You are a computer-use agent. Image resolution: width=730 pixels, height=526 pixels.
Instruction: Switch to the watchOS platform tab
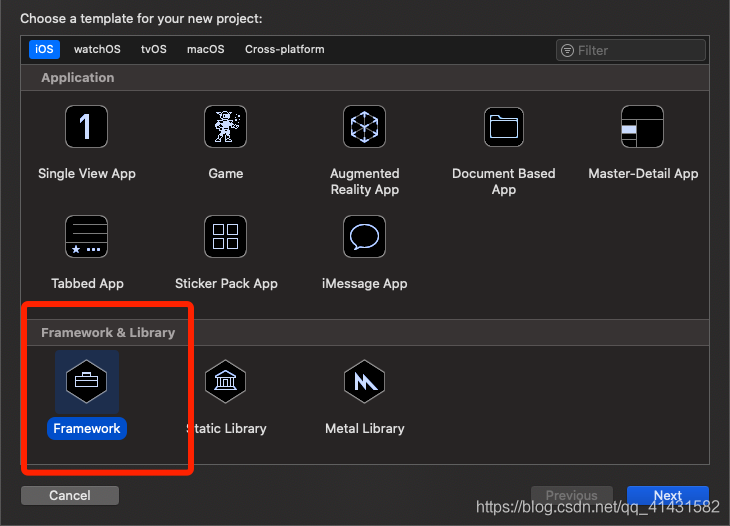click(97, 49)
